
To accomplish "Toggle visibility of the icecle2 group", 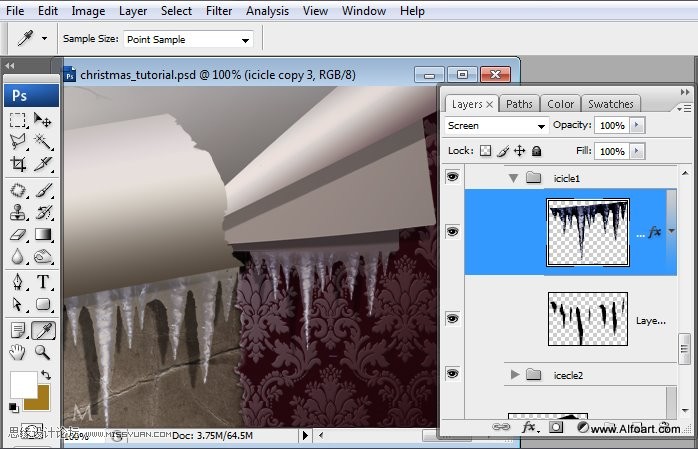I will tap(453, 373).
